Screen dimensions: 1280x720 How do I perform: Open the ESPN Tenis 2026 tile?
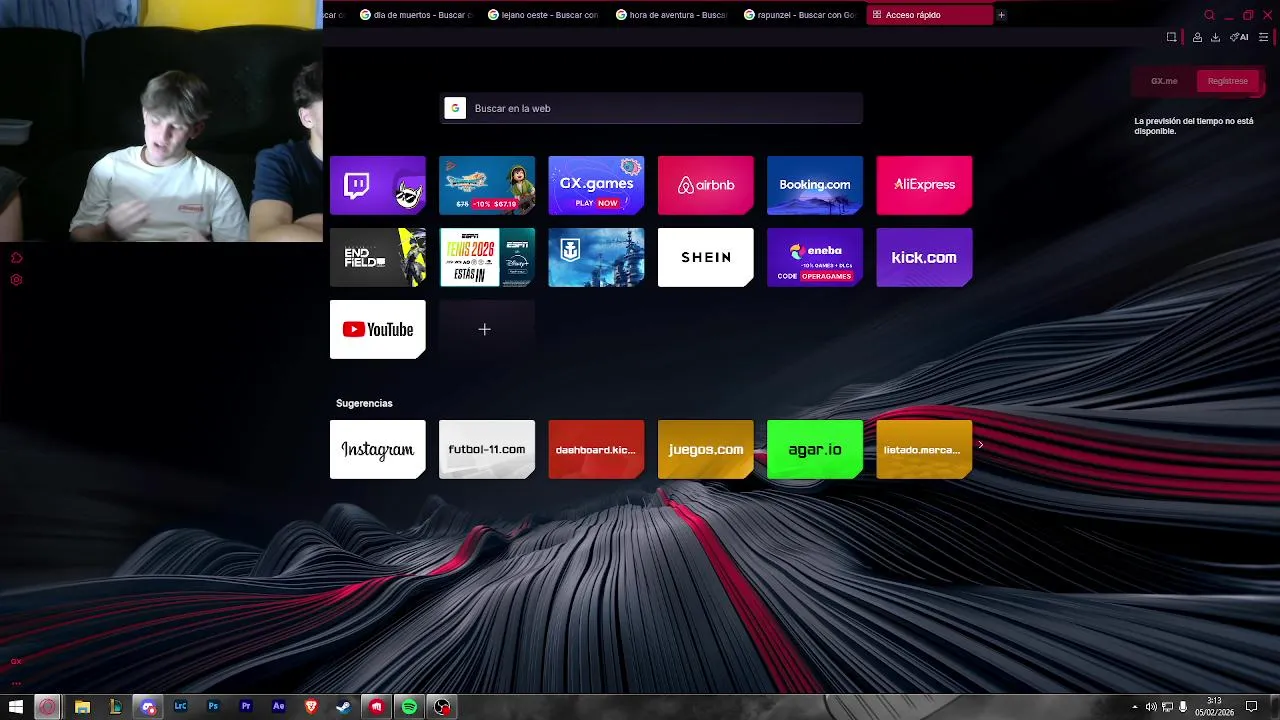coord(487,257)
